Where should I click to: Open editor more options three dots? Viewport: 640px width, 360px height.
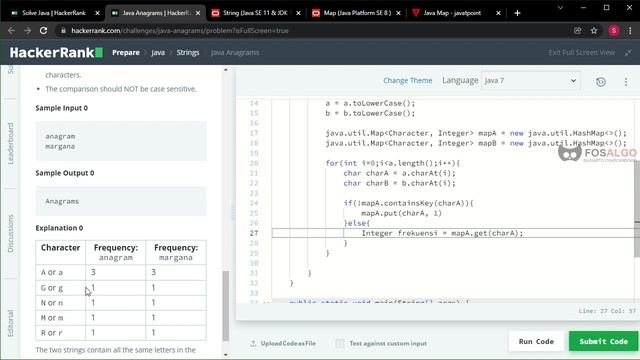click(x=626, y=82)
